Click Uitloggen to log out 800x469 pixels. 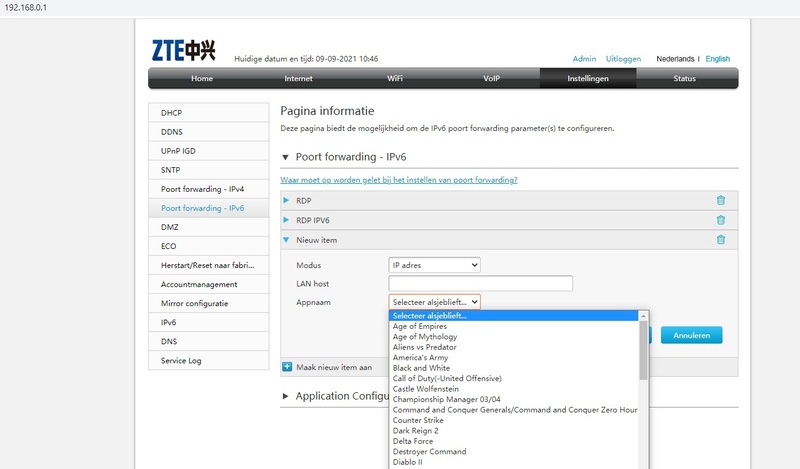623,59
